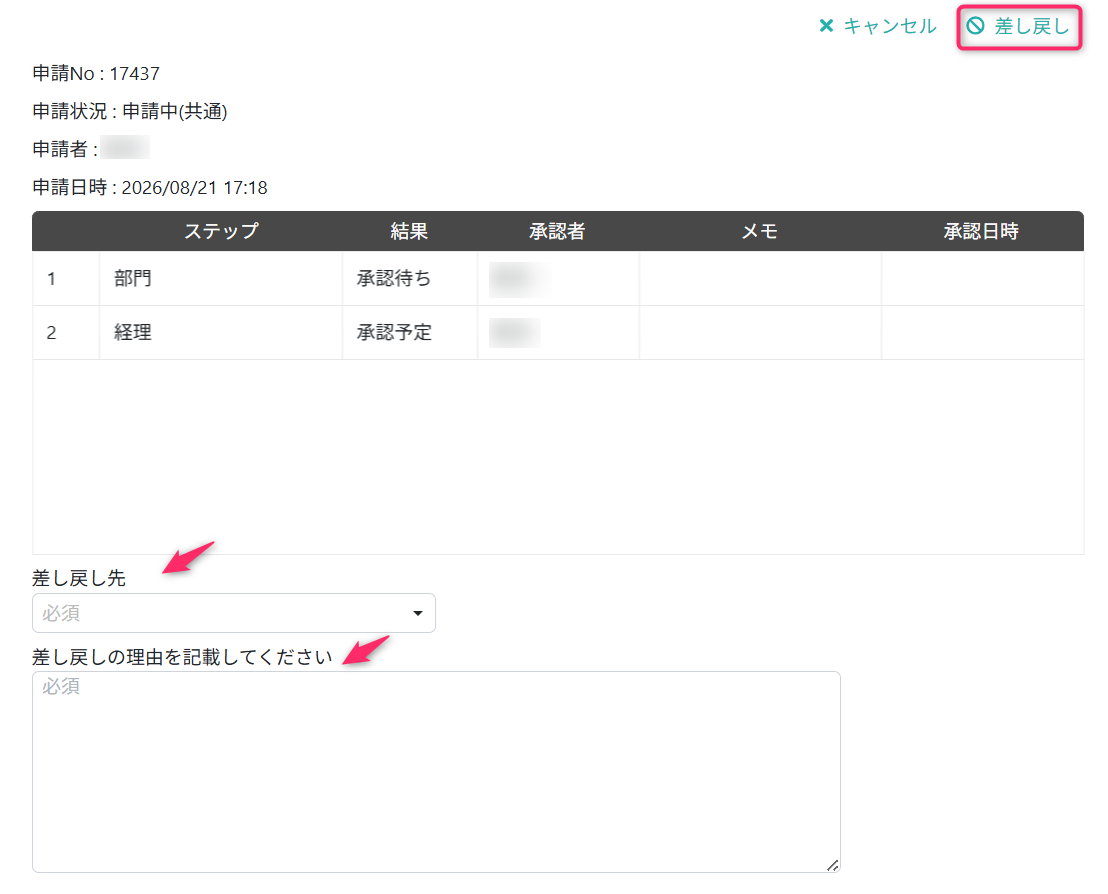
Task: Click the 差し戻し prohibition icon
Action: click(x=975, y=26)
